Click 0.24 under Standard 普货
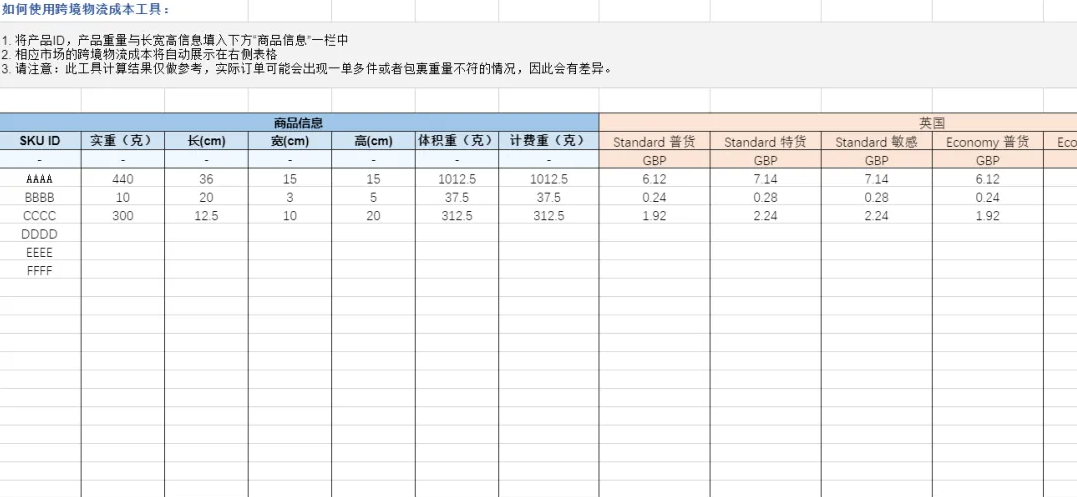The width and height of the screenshot is (1077, 497). tap(654, 197)
